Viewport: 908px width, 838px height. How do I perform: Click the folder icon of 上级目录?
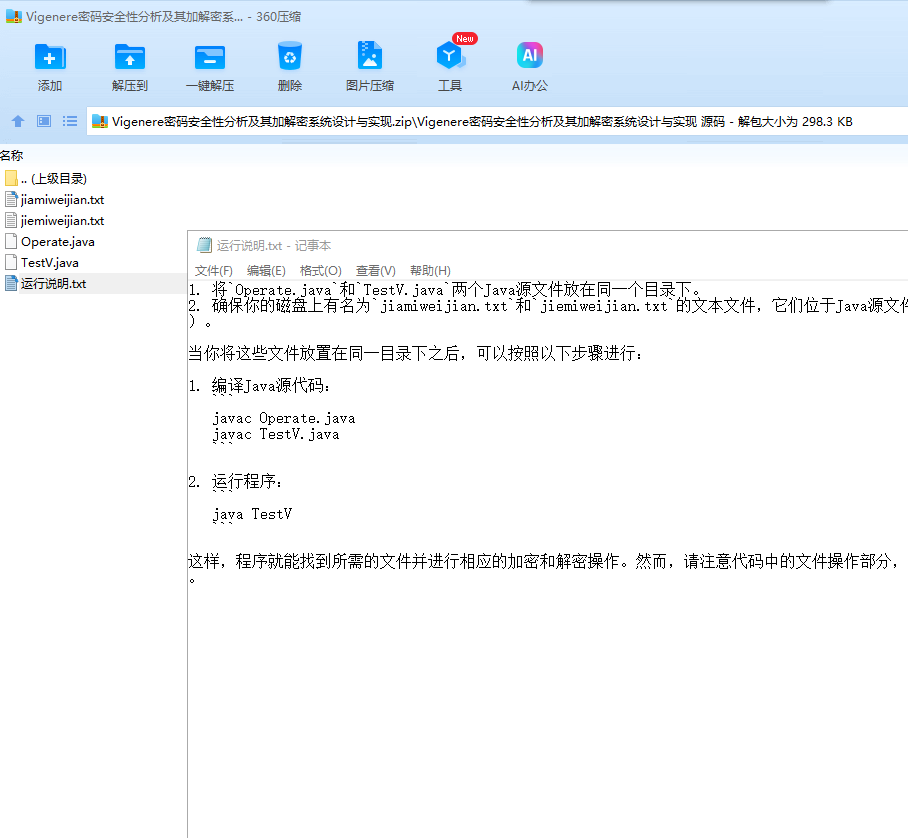click(11, 178)
